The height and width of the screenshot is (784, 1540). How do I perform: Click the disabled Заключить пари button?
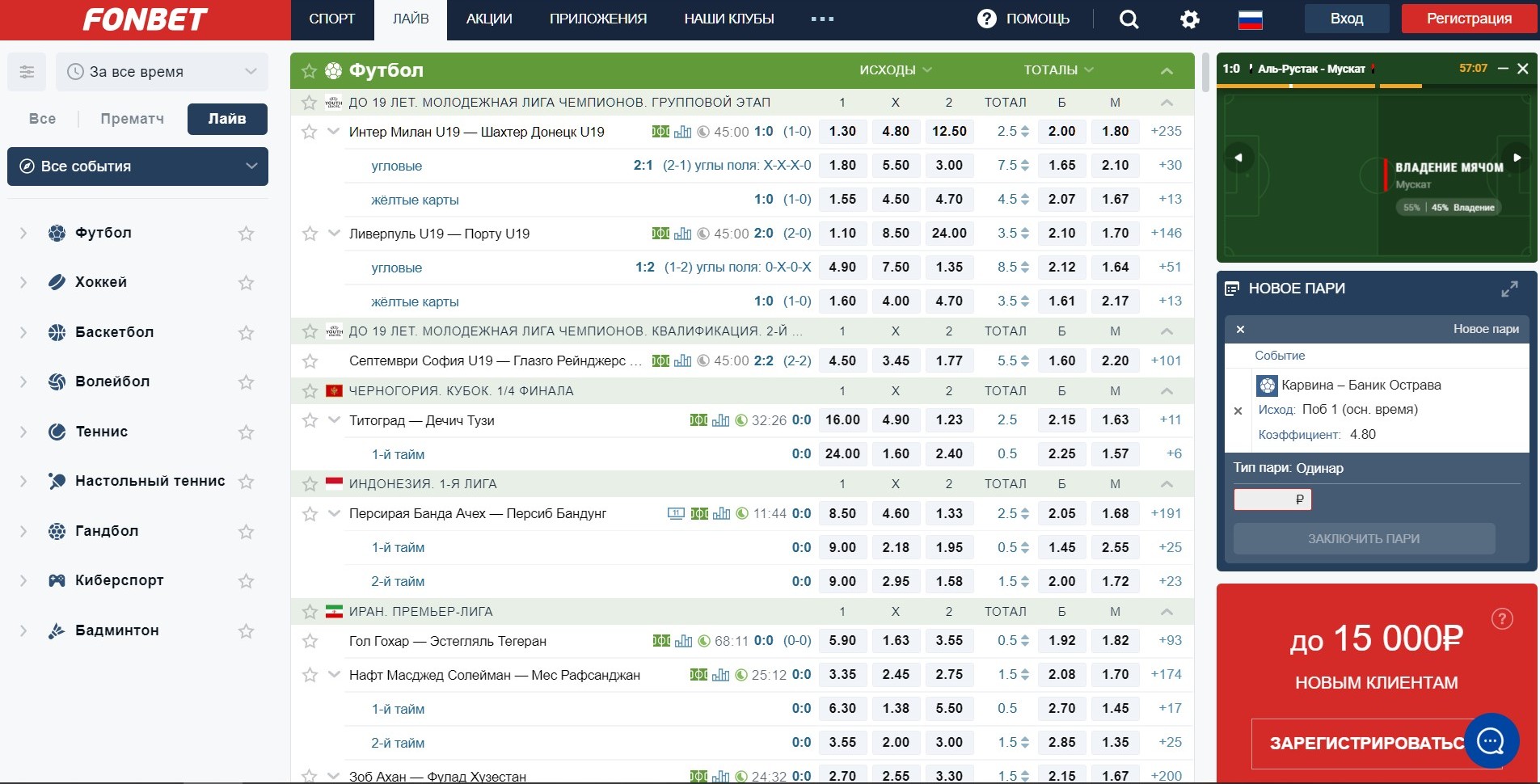[x=1364, y=538]
